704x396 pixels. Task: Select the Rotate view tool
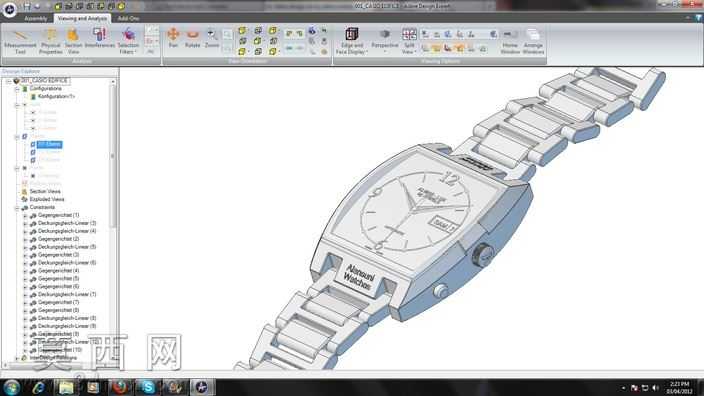click(193, 38)
